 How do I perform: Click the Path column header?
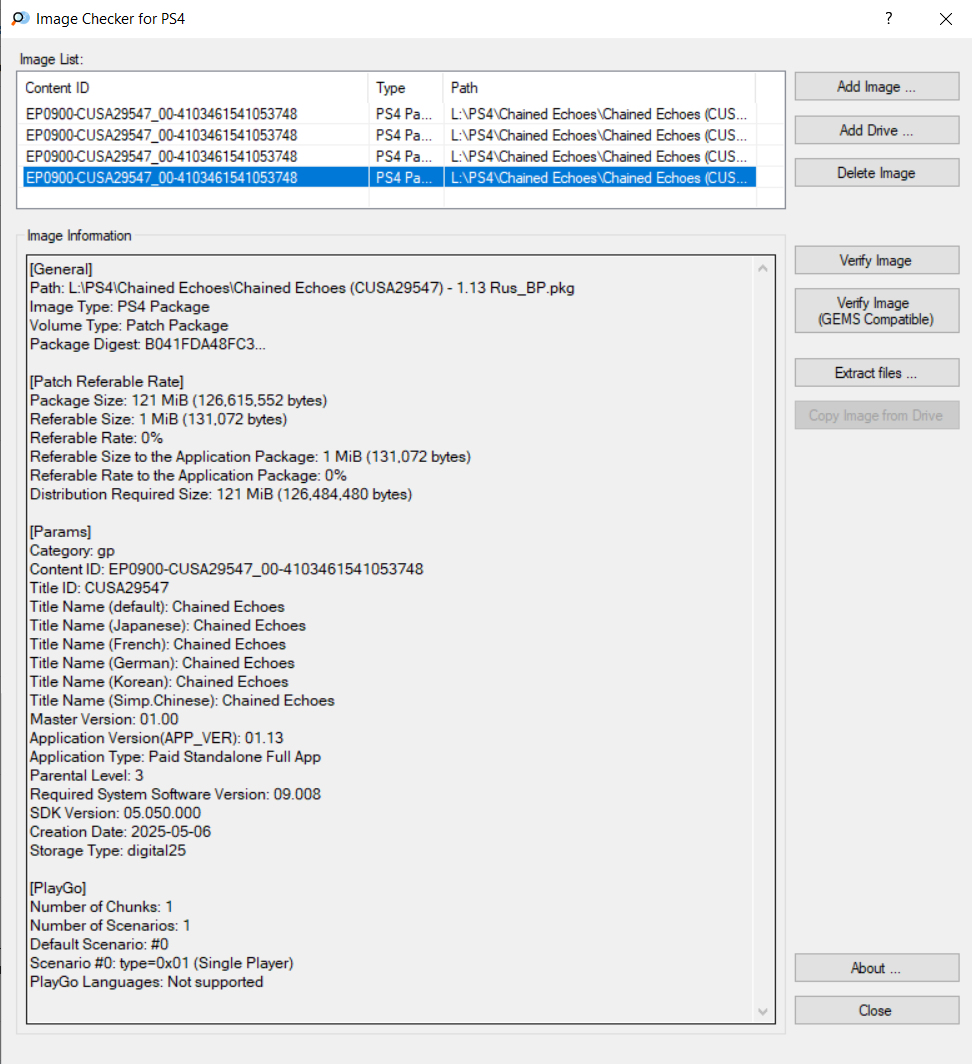coord(599,88)
